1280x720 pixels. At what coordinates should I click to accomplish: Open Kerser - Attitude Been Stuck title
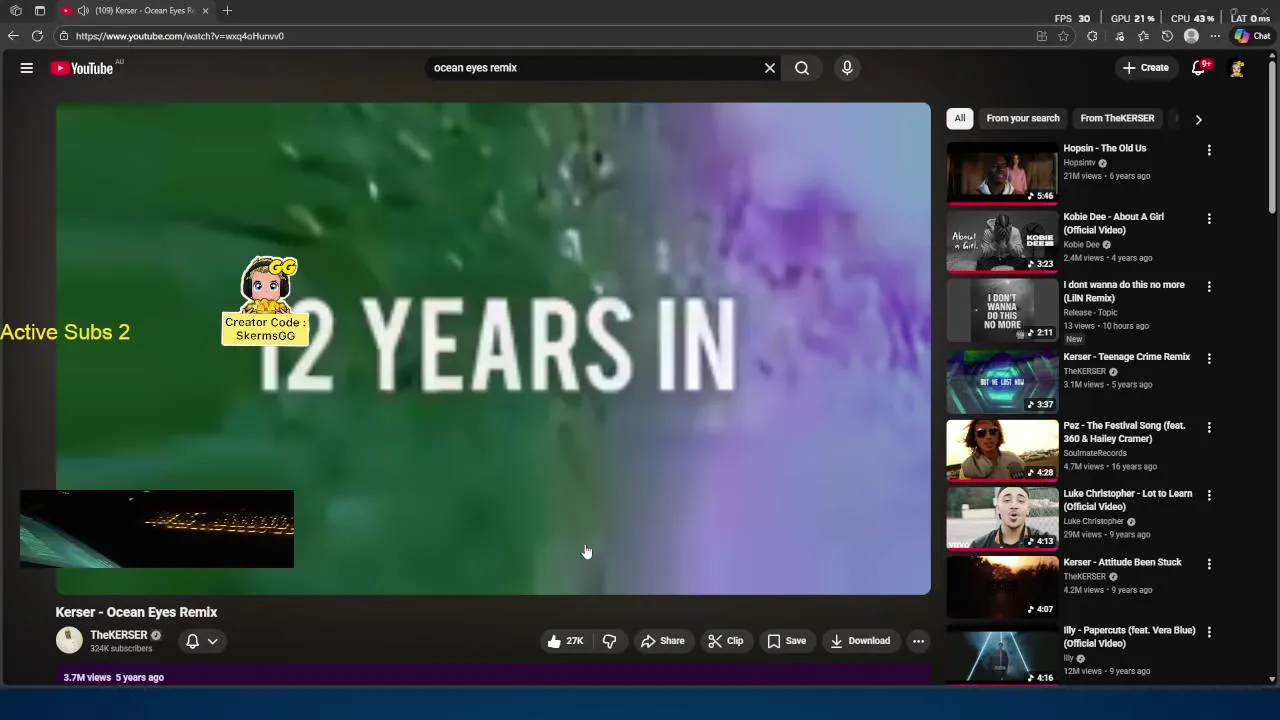click(1122, 562)
